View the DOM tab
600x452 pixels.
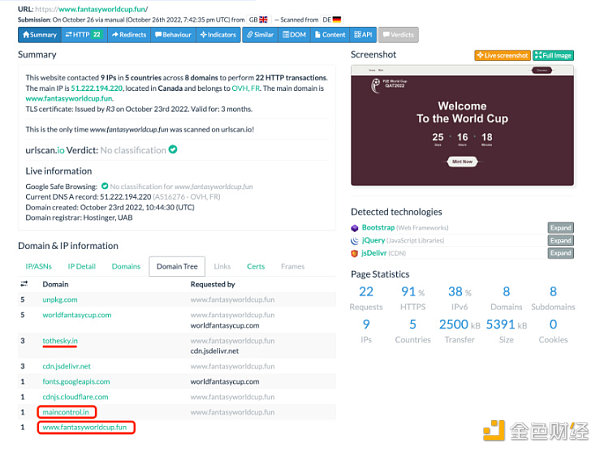click(294, 35)
